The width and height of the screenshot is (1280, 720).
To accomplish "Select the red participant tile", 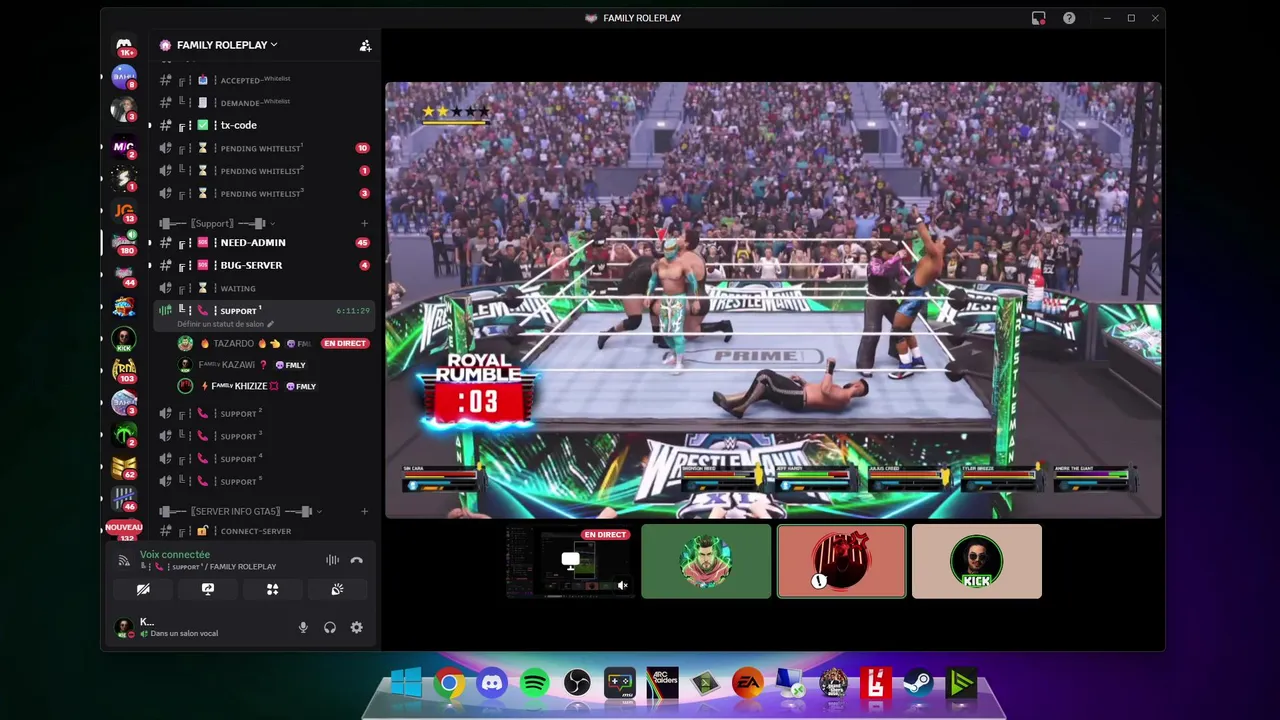I will (842, 562).
